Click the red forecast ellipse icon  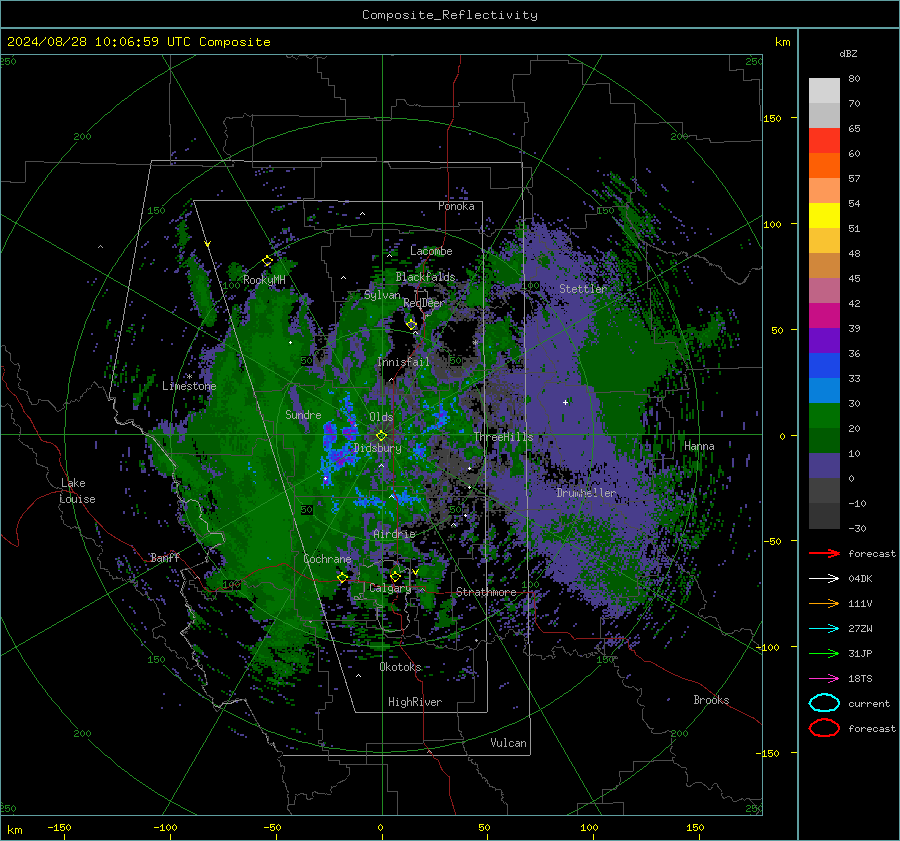click(824, 728)
